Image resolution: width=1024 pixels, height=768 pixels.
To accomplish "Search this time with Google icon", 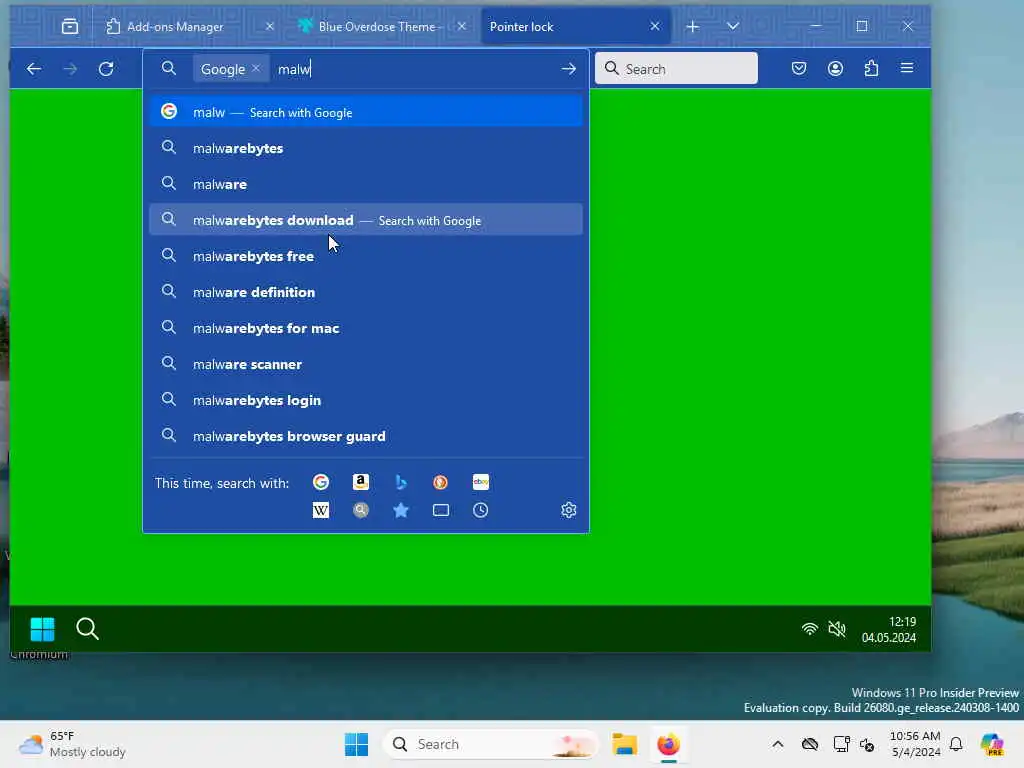I will (321, 482).
